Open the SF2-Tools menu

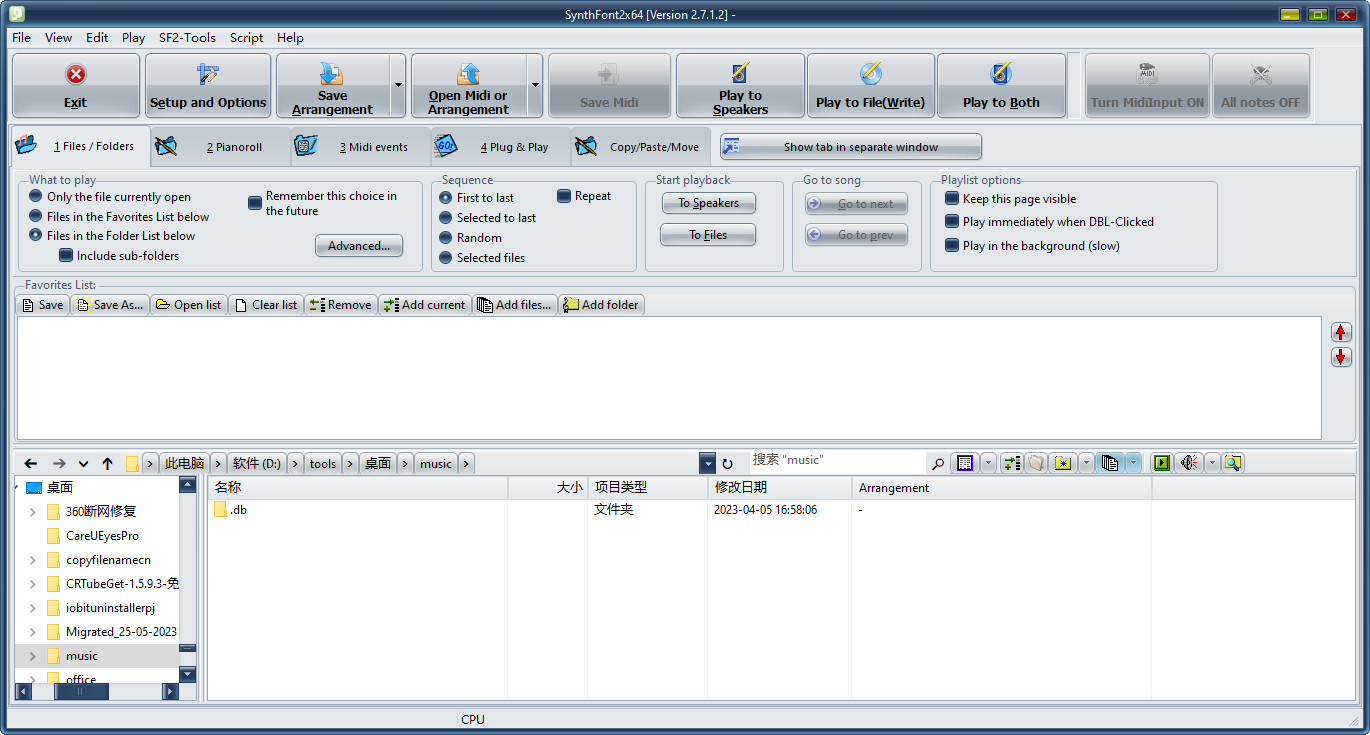click(187, 37)
